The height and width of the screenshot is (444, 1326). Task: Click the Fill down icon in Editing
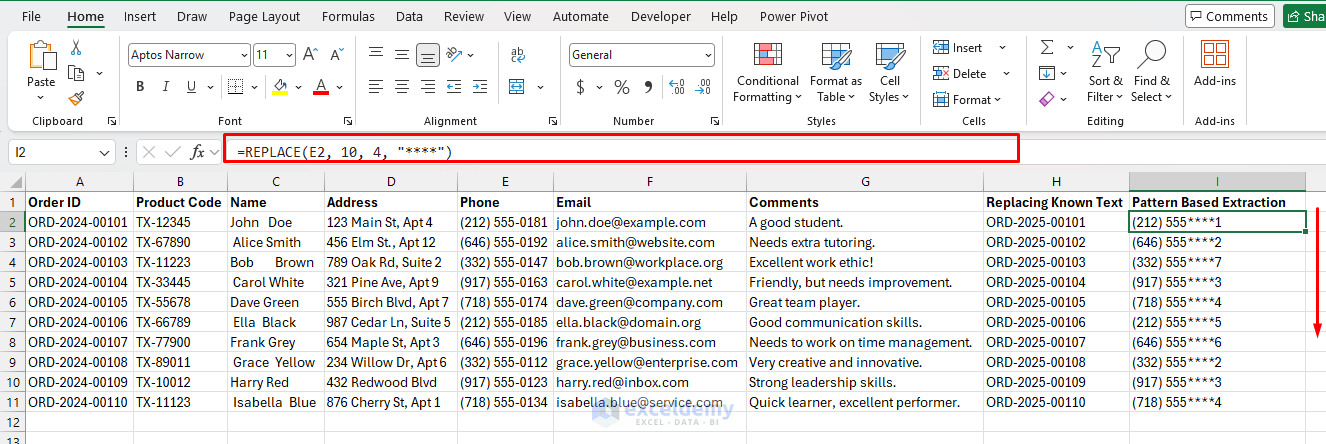pos(1047,73)
